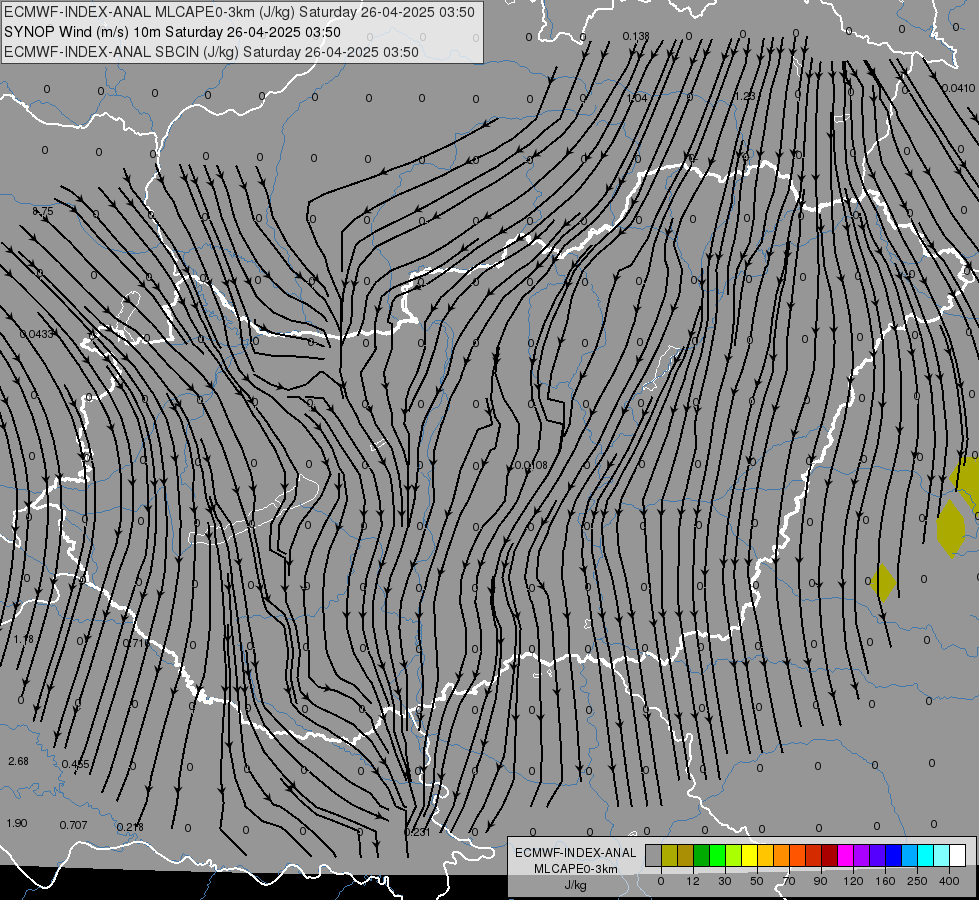Screen dimensions: 979x900
Task: Click map value 0.231
Action: point(417,832)
